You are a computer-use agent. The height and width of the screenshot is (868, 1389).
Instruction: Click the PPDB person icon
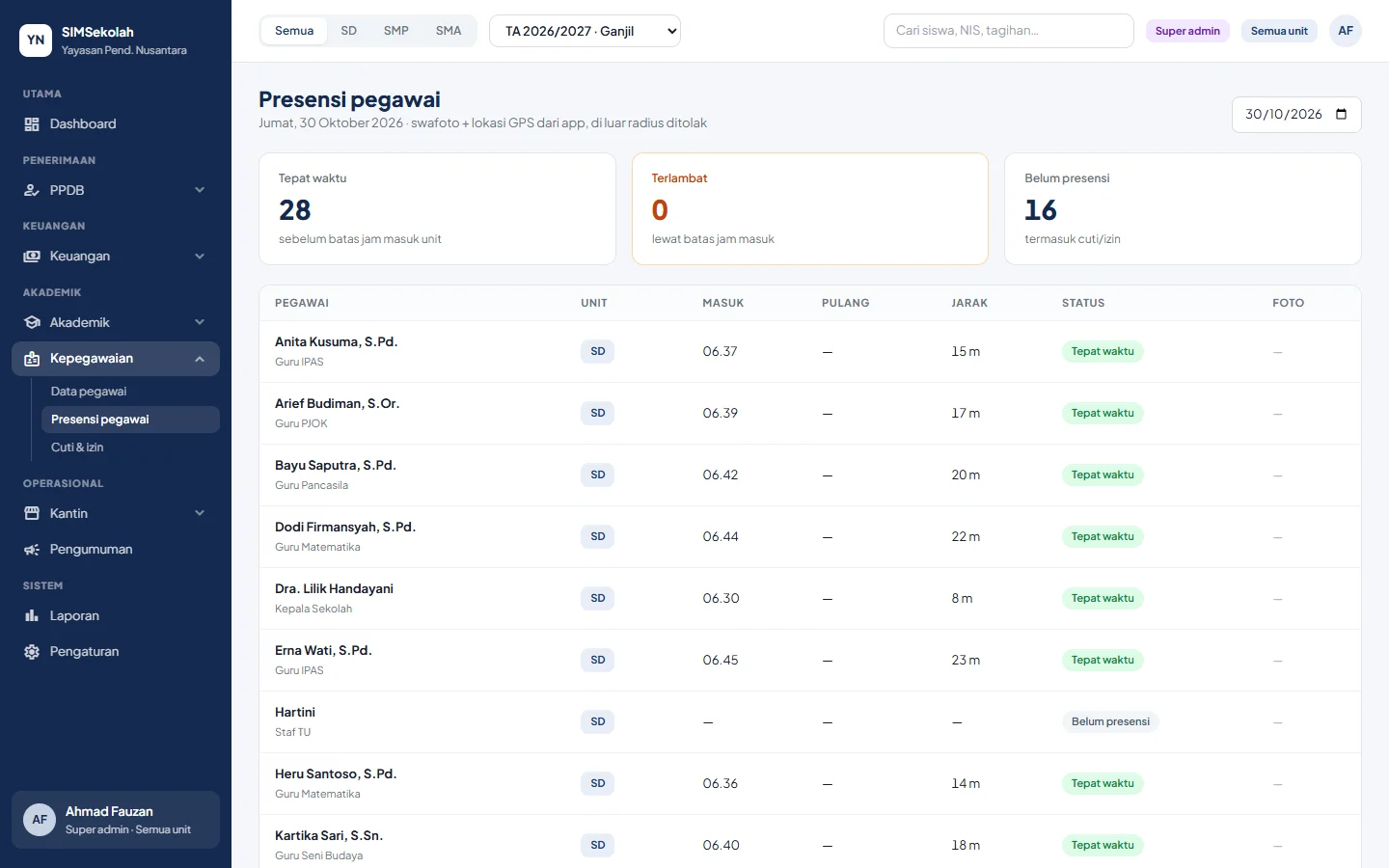[x=32, y=191]
